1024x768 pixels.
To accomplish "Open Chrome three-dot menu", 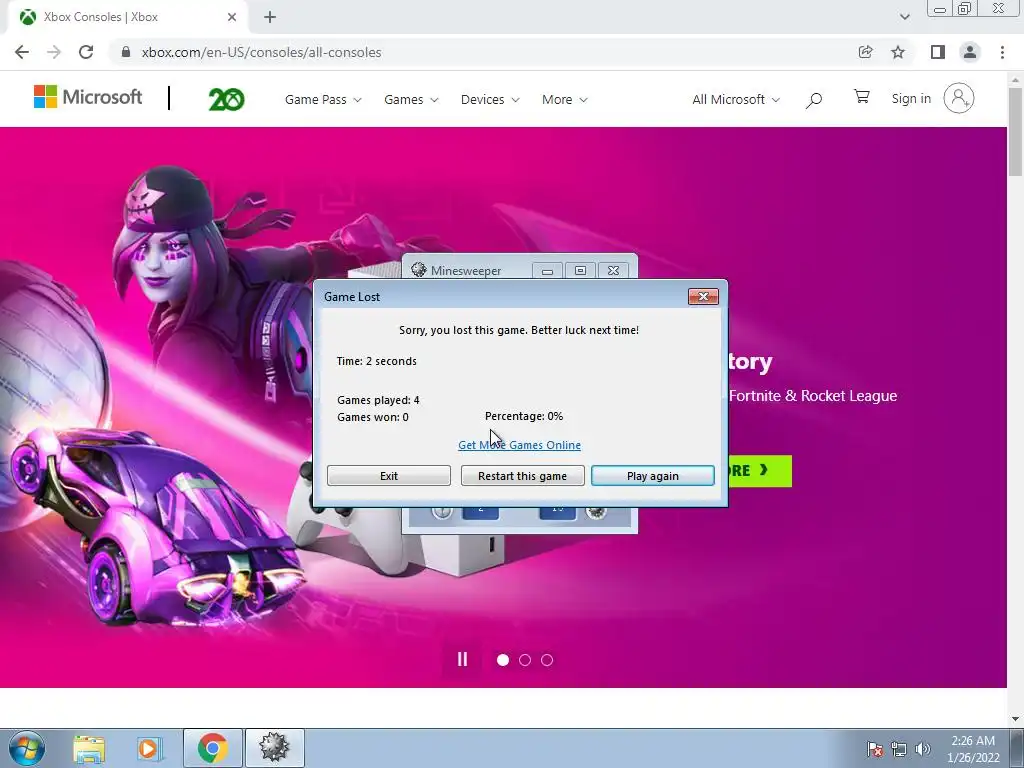I will pos(1002,52).
